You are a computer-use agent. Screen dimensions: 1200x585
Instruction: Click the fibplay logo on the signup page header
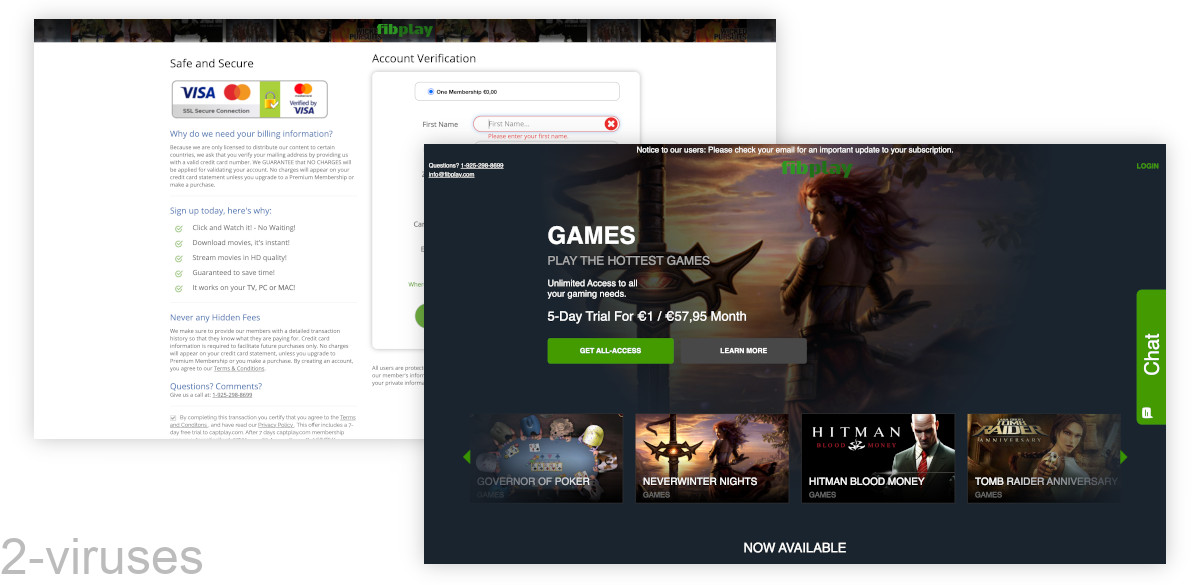405,30
